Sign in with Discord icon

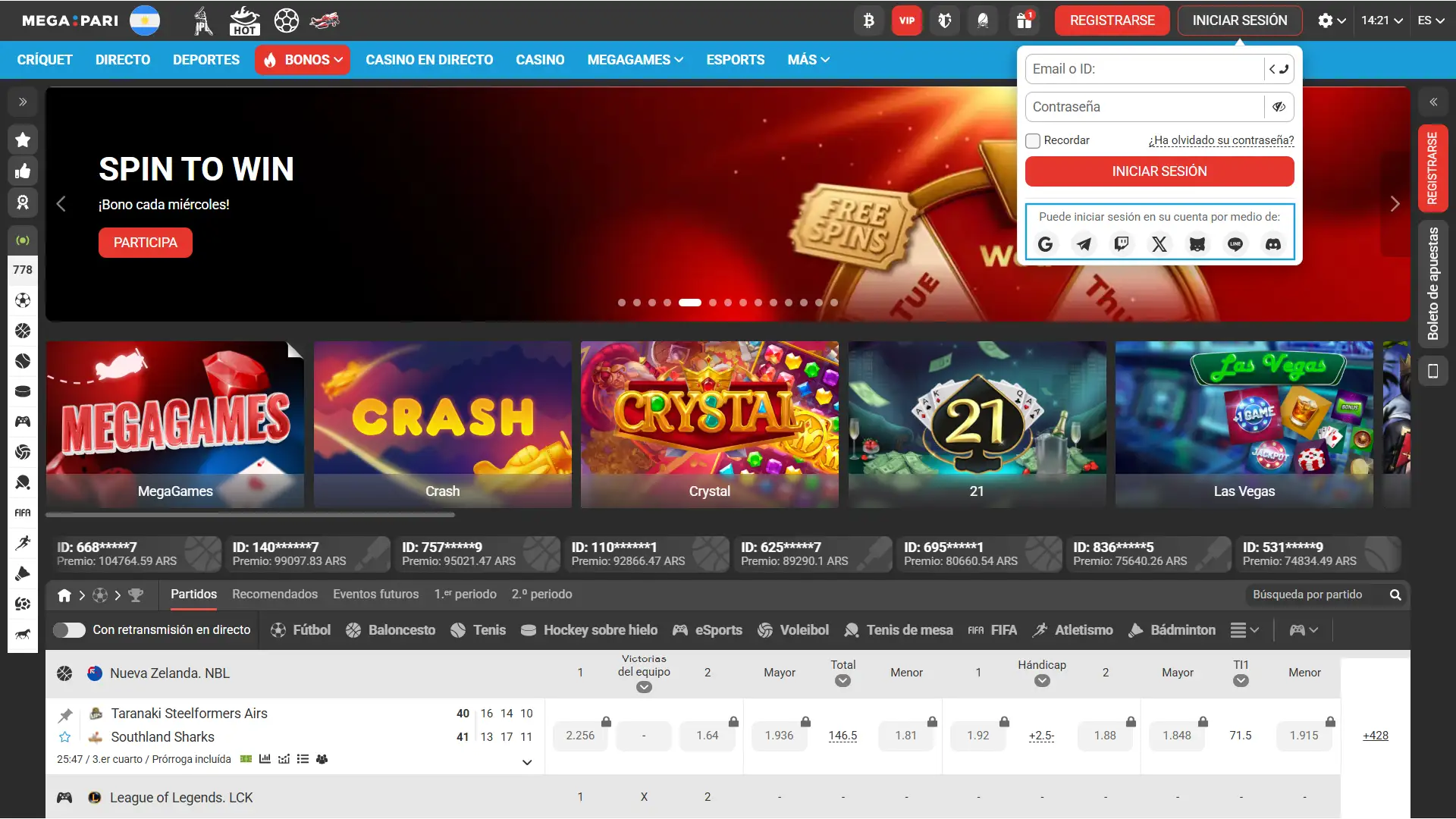pos(1273,244)
